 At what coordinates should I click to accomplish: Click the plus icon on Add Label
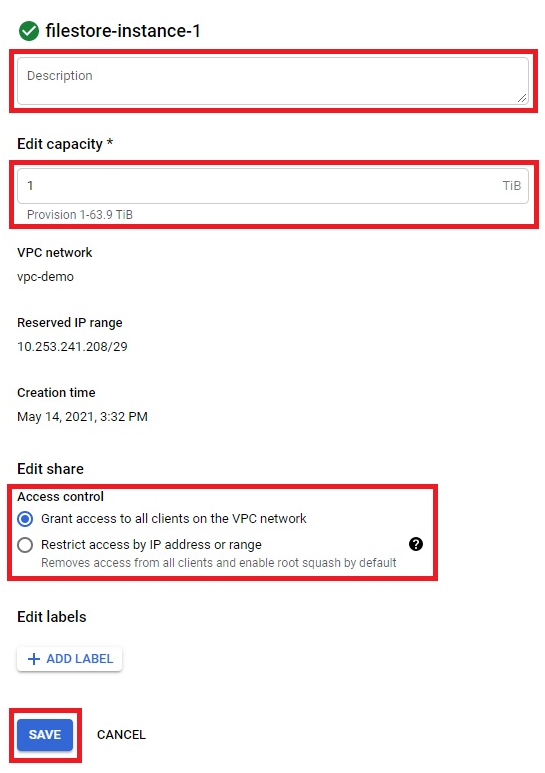click(34, 659)
